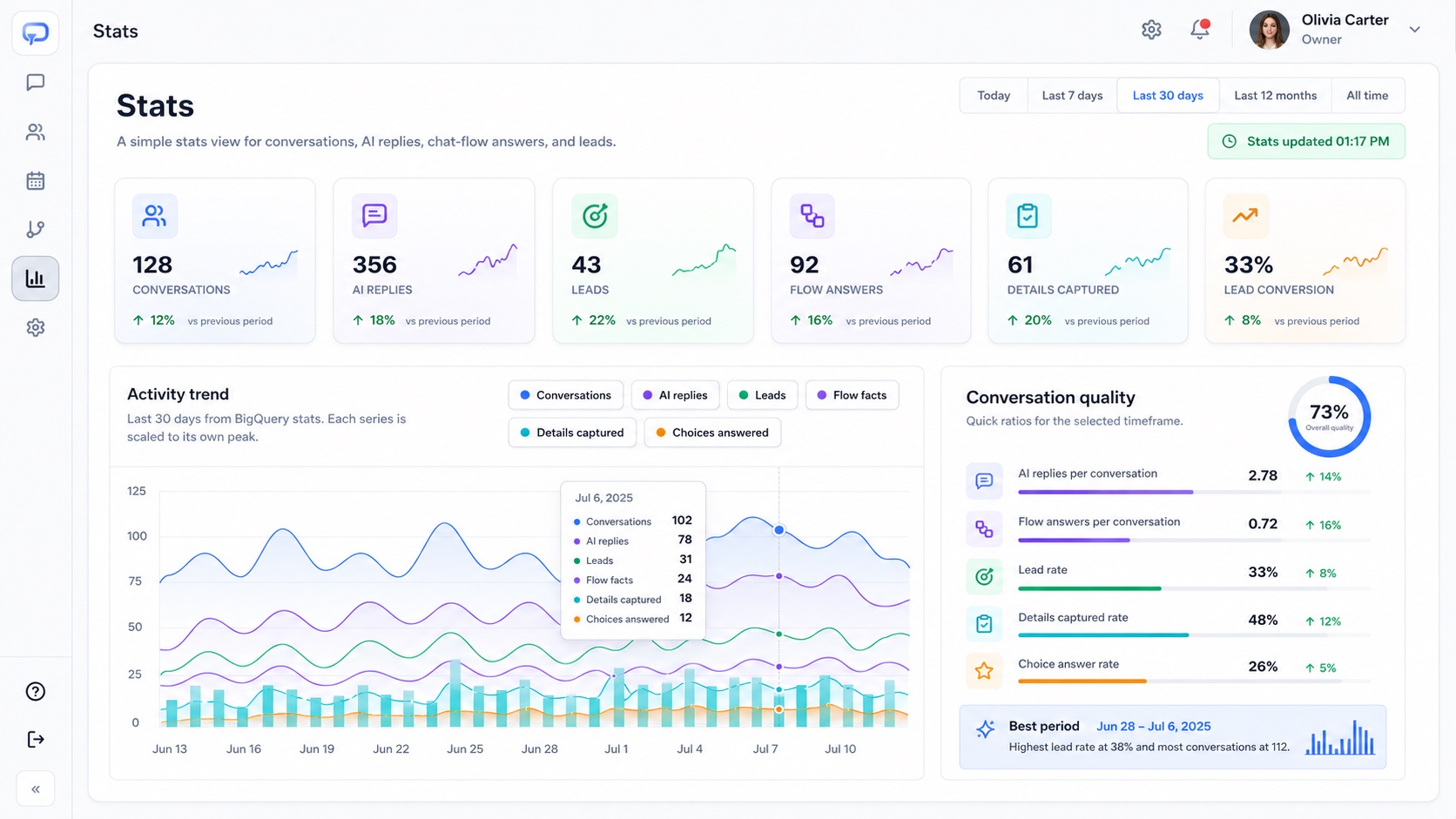Image resolution: width=1456 pixels, height=819 pixels.
Task: Click the 43 leads value
Action: tap(586, 265)
